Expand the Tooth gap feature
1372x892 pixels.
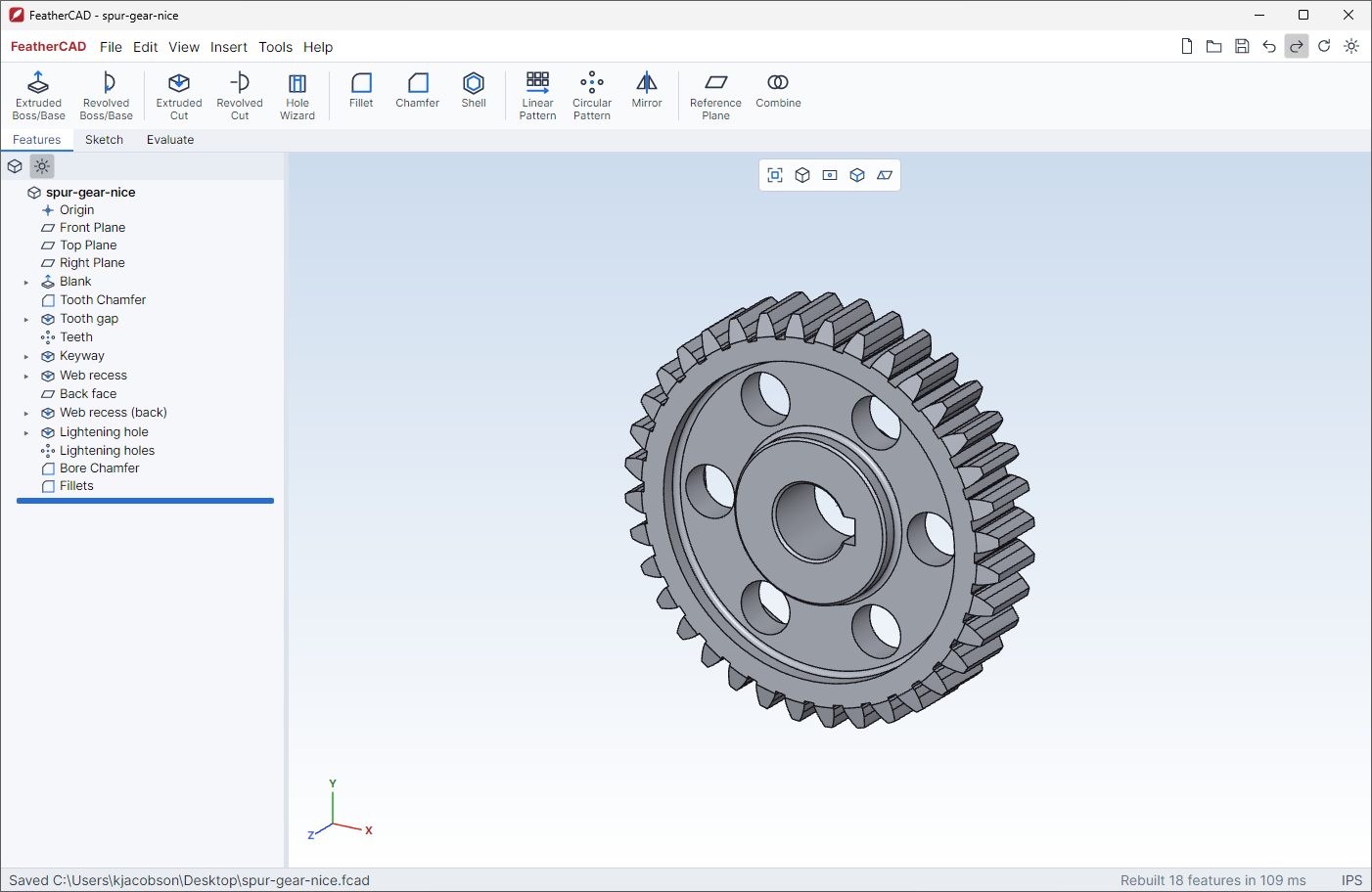26,320
